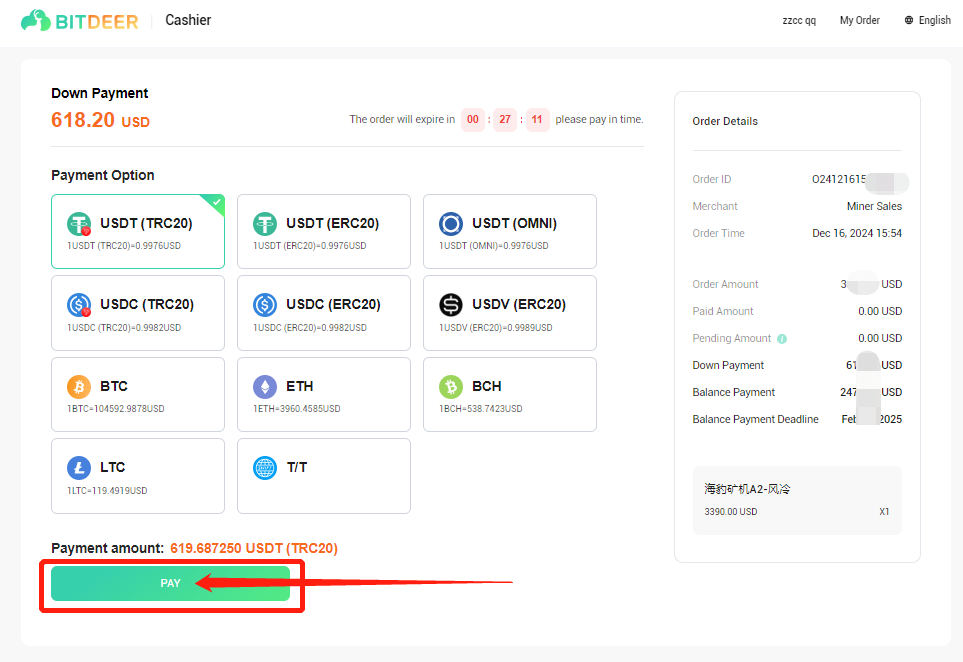Click the USDC (ERC20) coin icon
The image size is (963, 662).
click(x=265, y=305)
